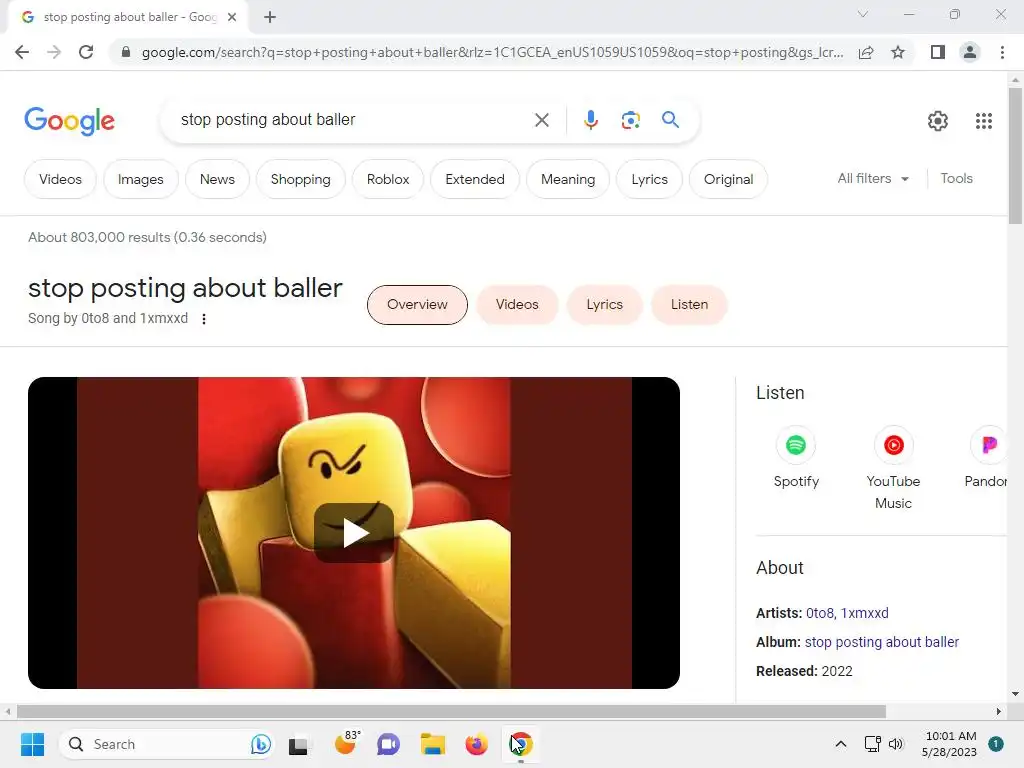Listen on YouTube Music

click(893, 468)
